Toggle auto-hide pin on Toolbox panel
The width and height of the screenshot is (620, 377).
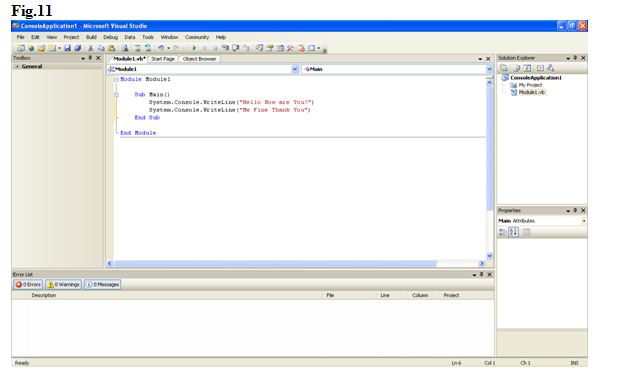click(91, 58)
